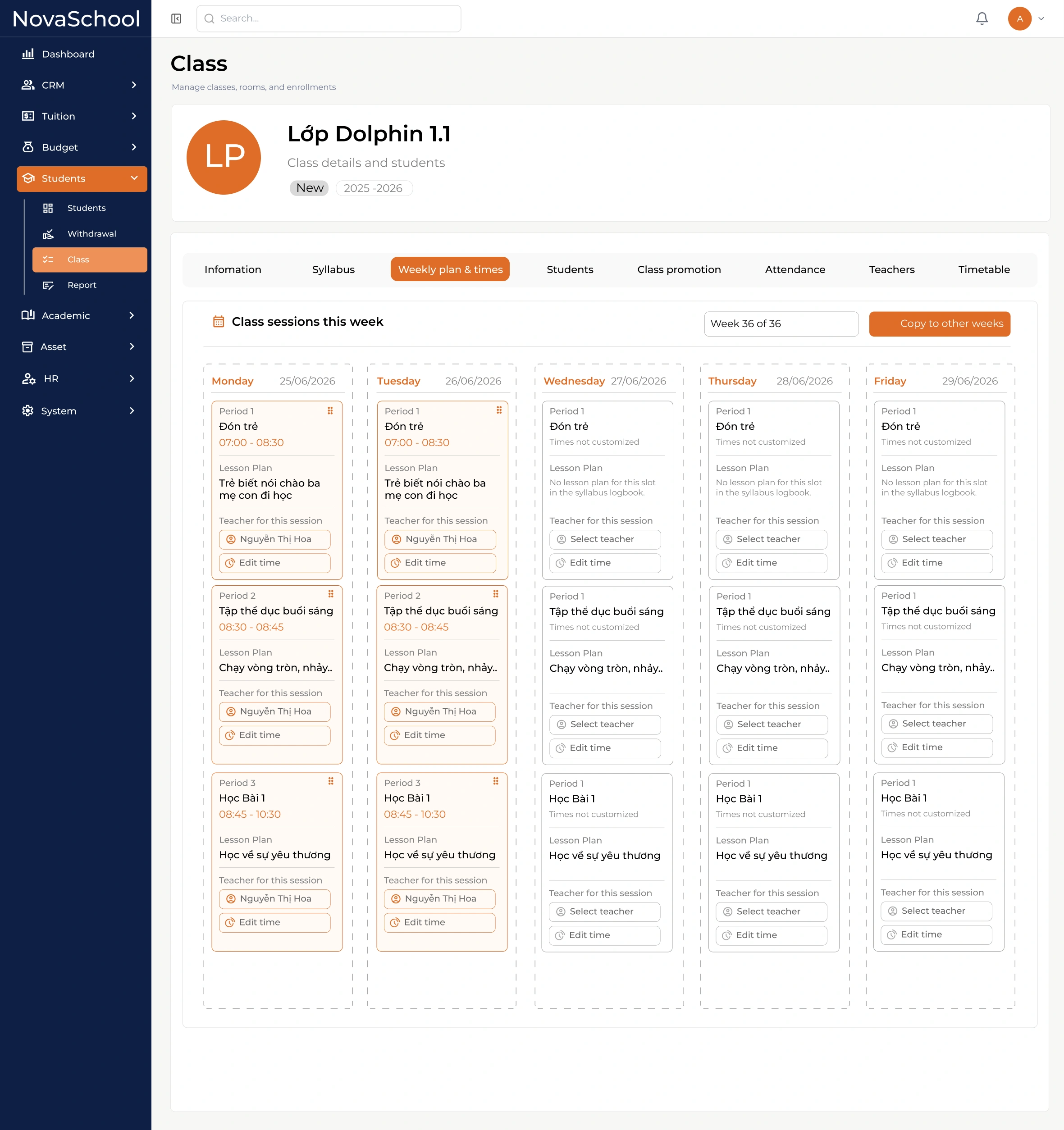Open the Class promotion tab
The width and height of the screenshot is (1064, 1130).
[678, 269]
